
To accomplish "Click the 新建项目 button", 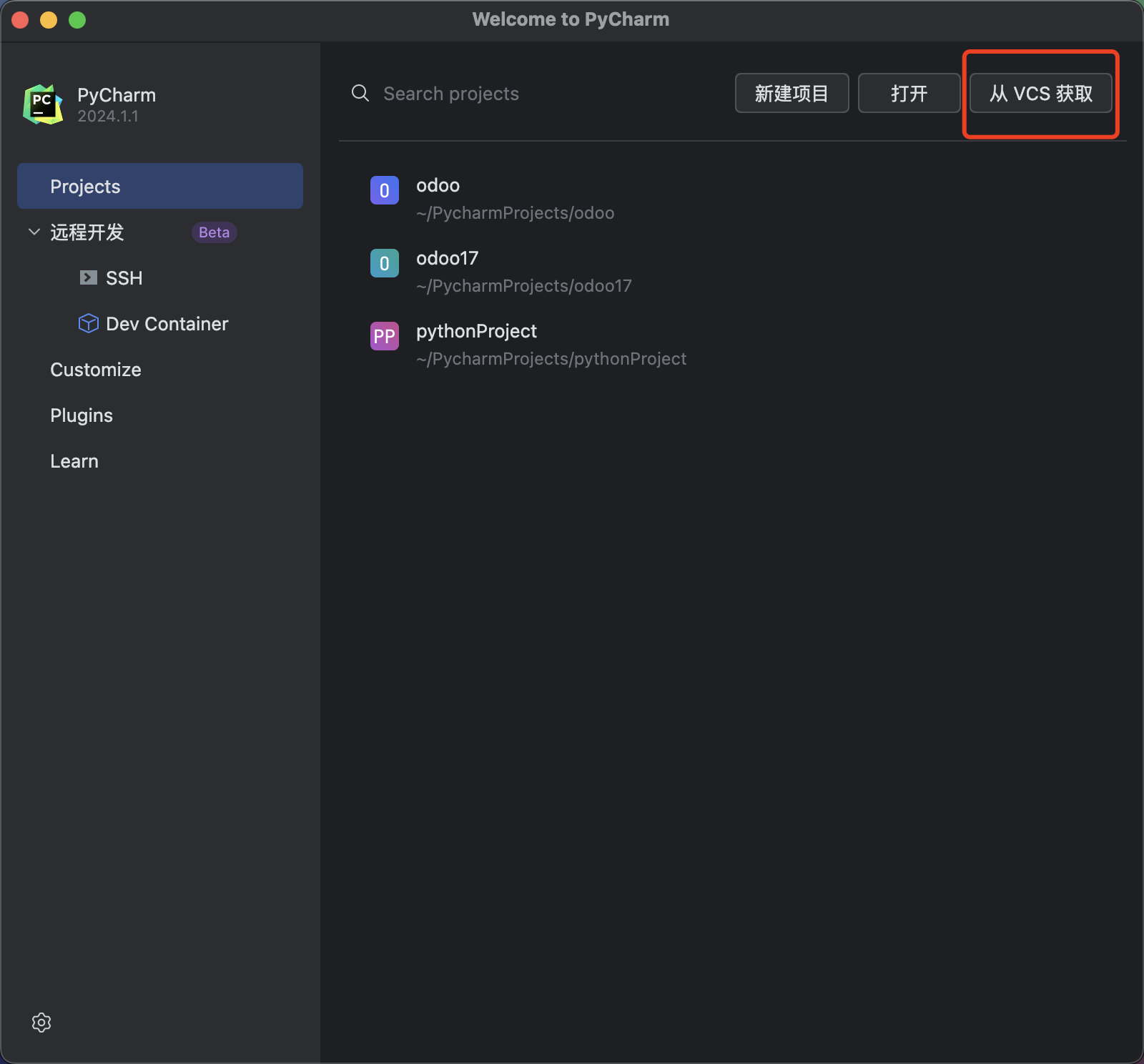I will tap(792, 93).
